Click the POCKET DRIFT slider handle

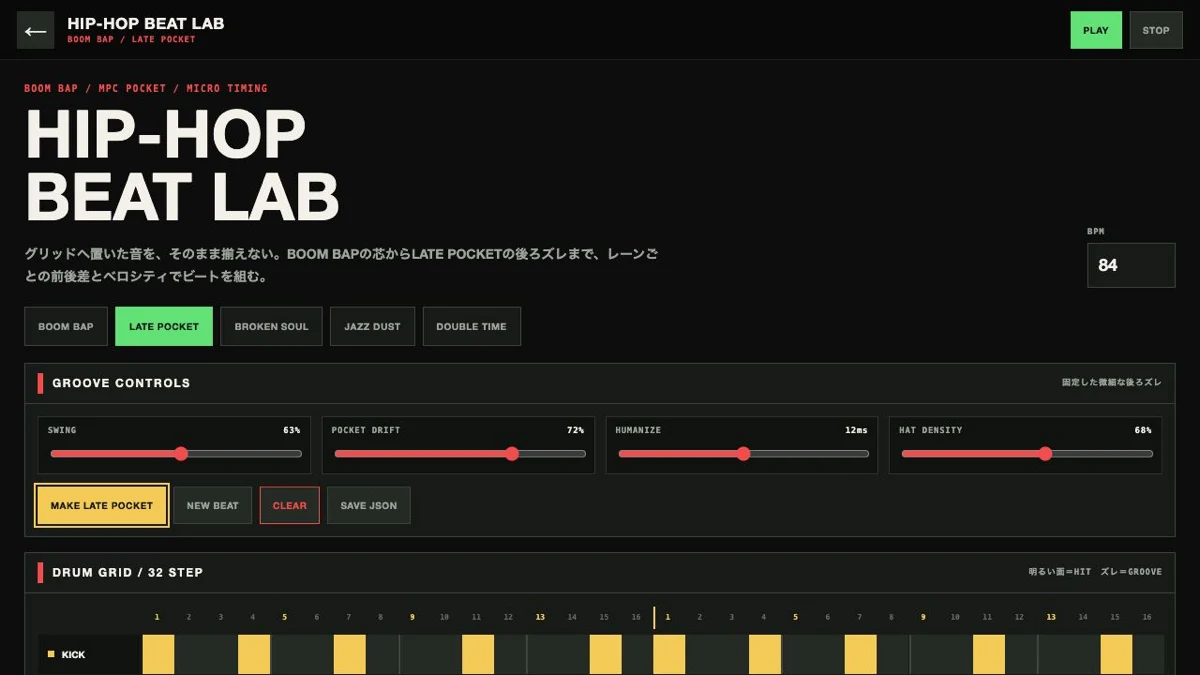(x=512, y=454)
